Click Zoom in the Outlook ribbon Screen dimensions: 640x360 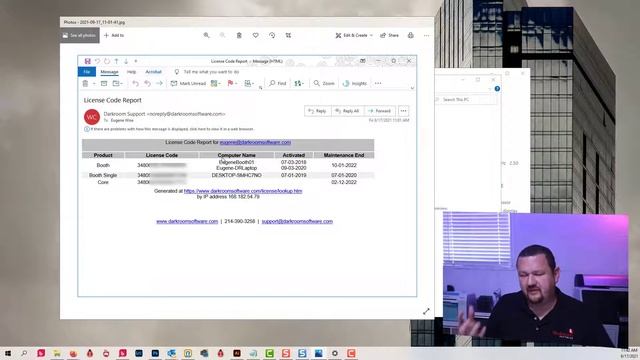324,83
